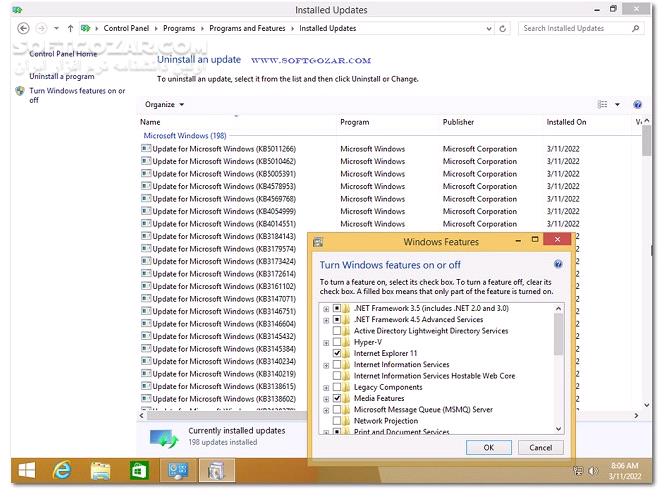
Task: Open the Windows Start button
Action: 27,471
